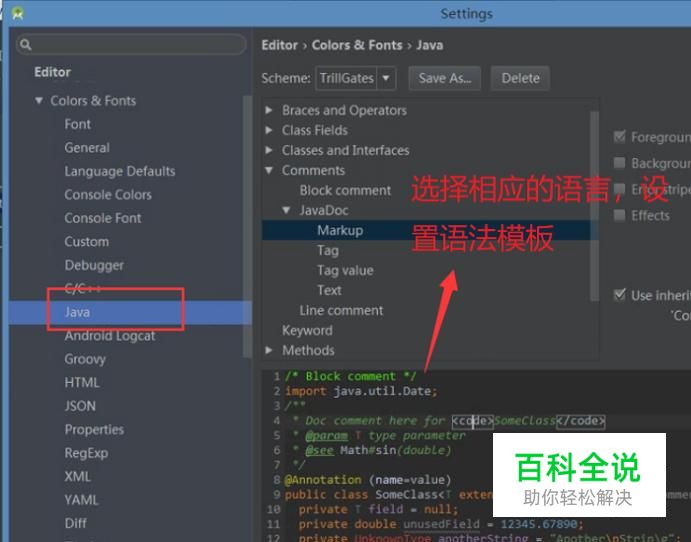The height and width of the screenshot is (542, 691).
Task: Open Properties color settings
Action: click(x=94, y=430)
